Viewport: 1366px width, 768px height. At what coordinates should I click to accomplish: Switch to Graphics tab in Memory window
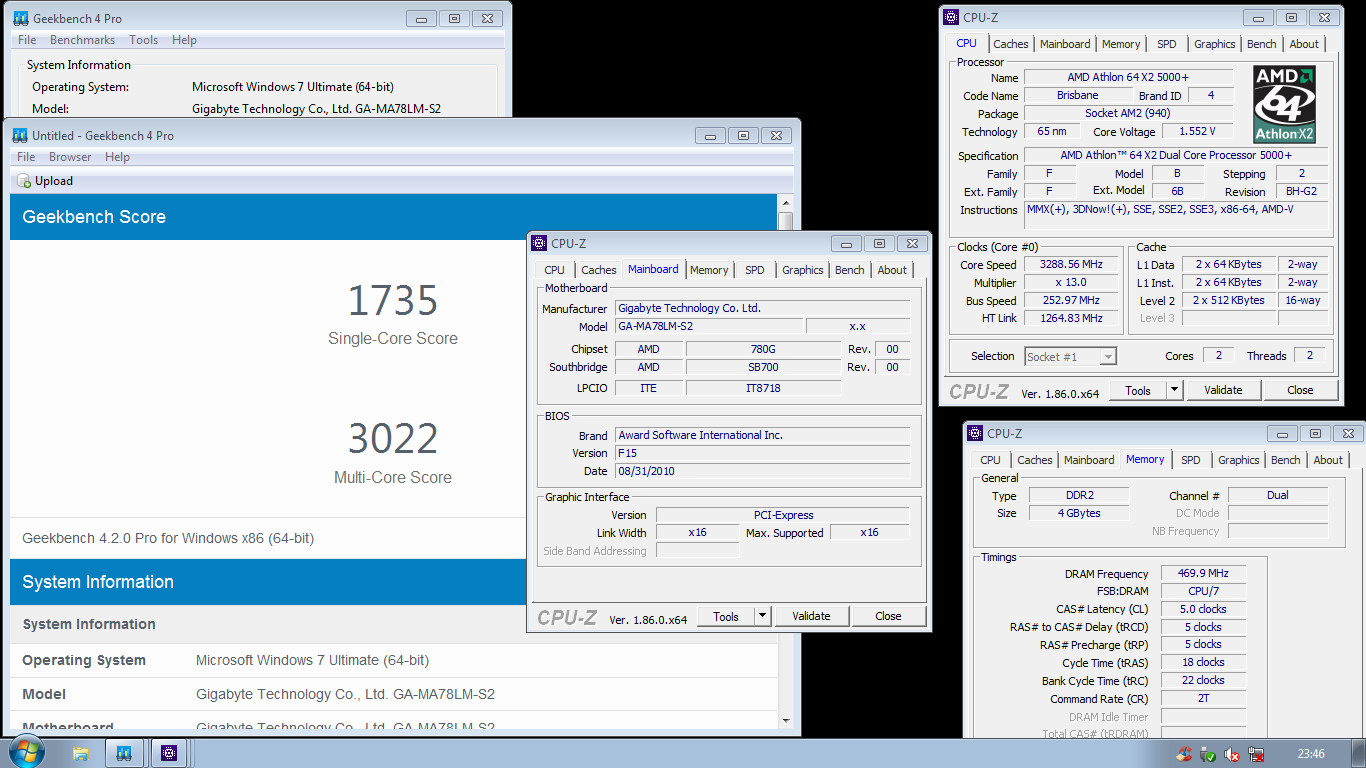coord(1239,460)
